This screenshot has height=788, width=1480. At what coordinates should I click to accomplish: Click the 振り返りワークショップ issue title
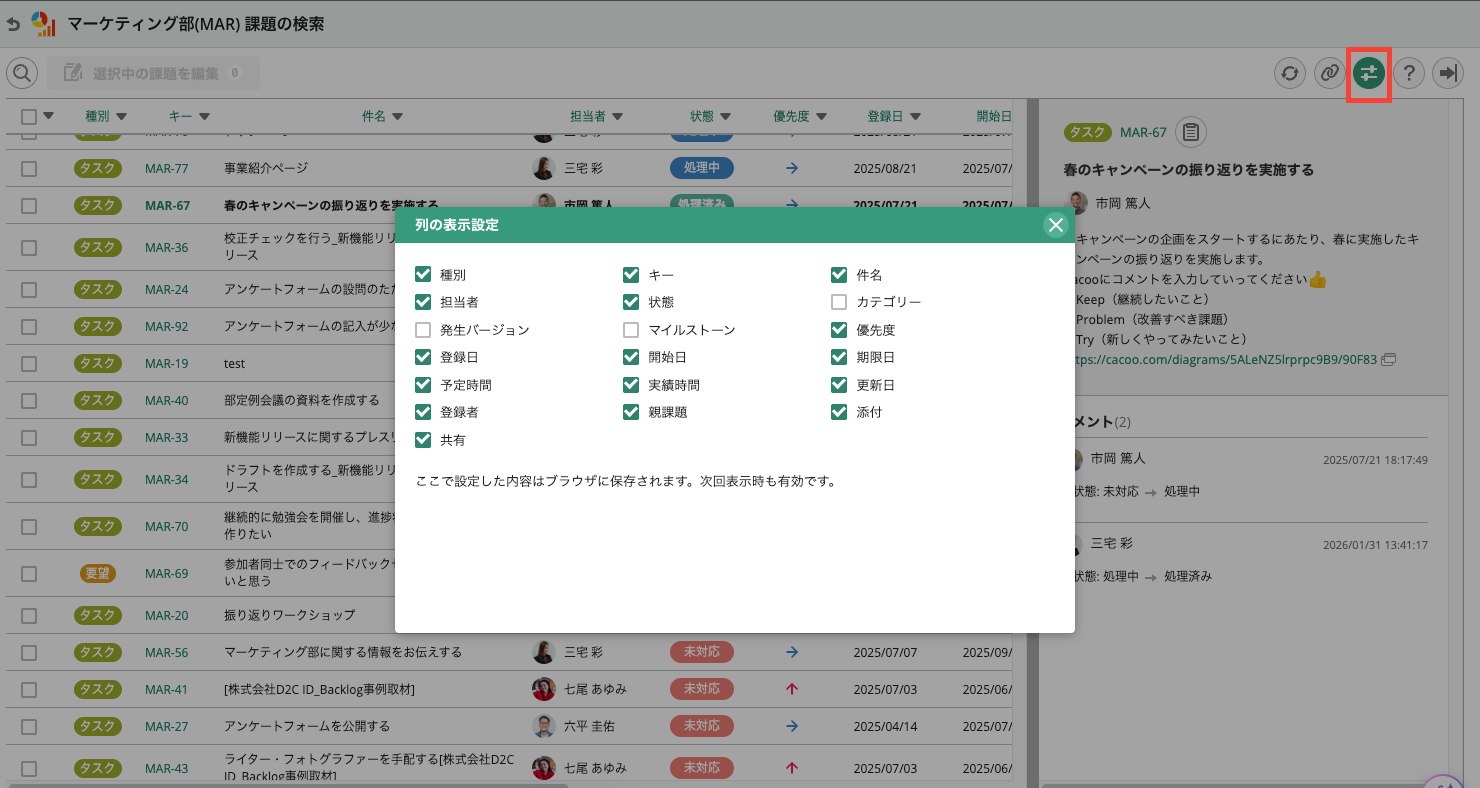click(289, 615)
